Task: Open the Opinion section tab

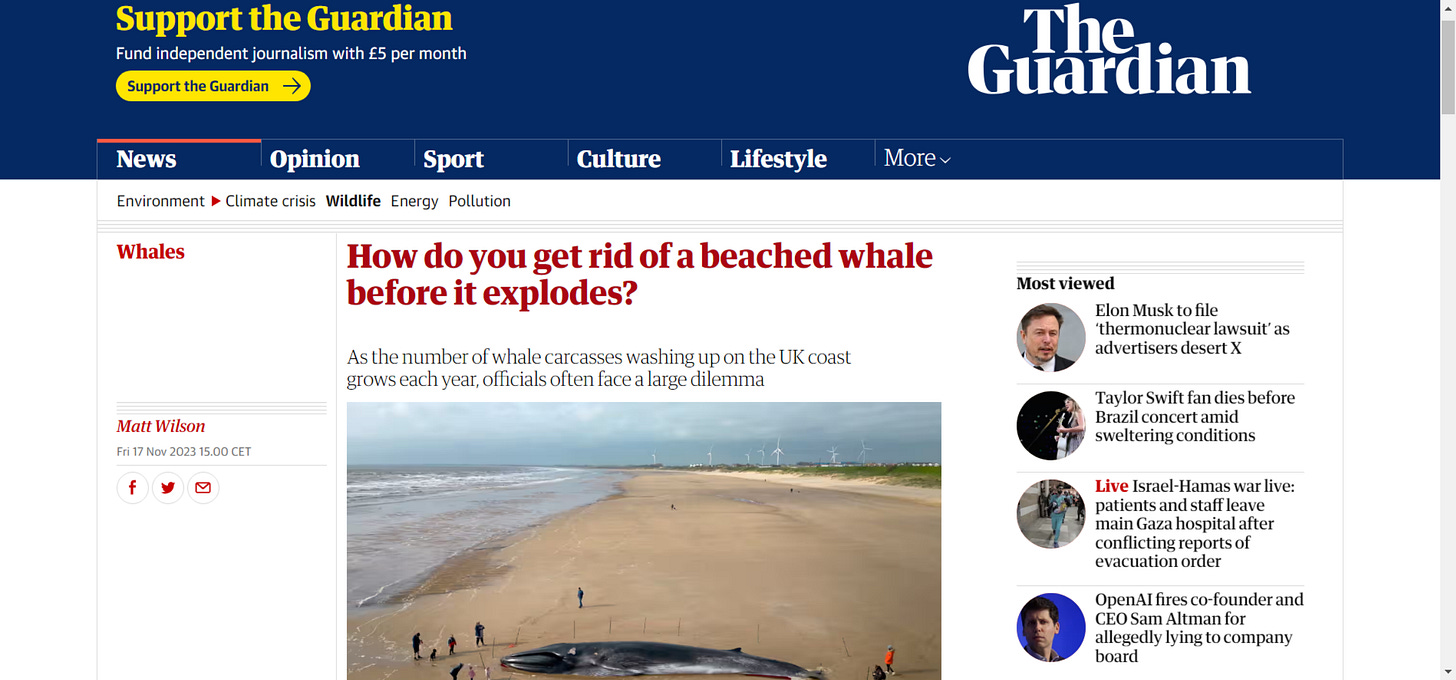Action: 315,159
